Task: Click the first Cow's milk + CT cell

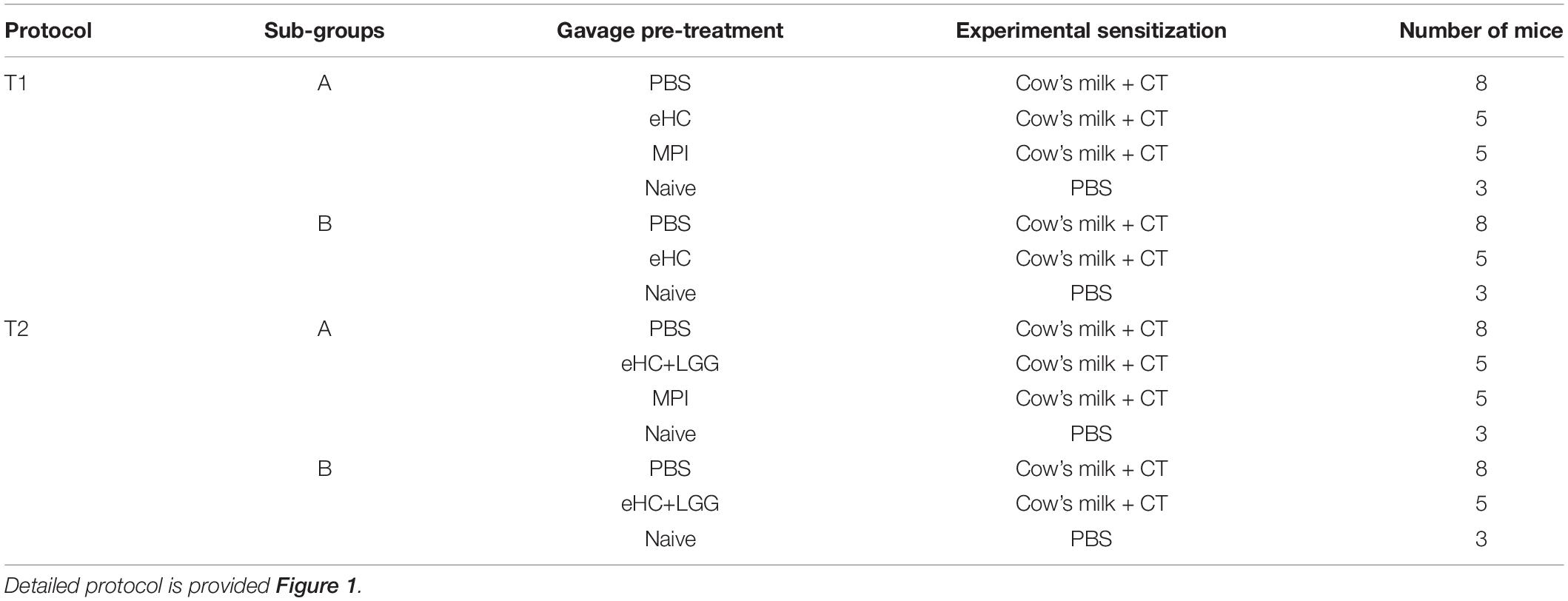Action: click(1091, 83)
